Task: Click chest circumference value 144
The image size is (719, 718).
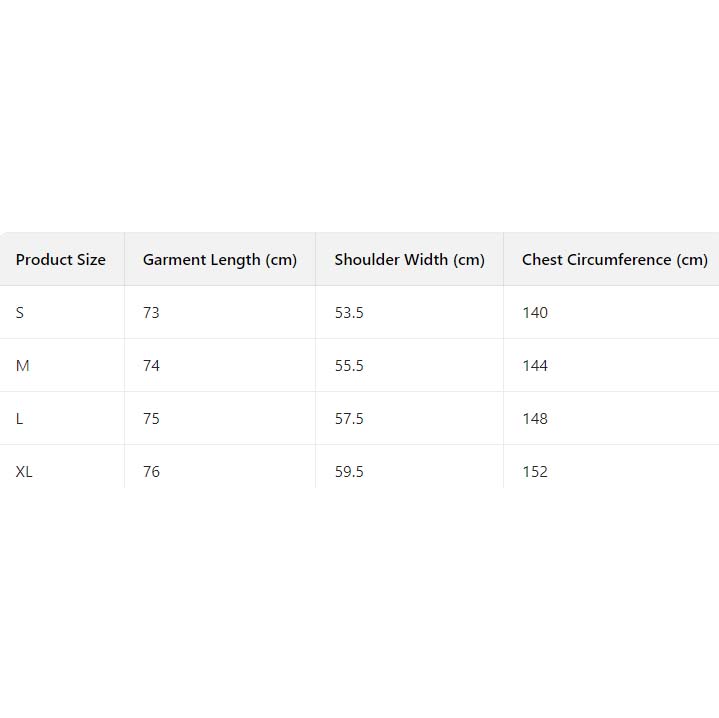Action: pyautogui.click(x=535, y=366)
